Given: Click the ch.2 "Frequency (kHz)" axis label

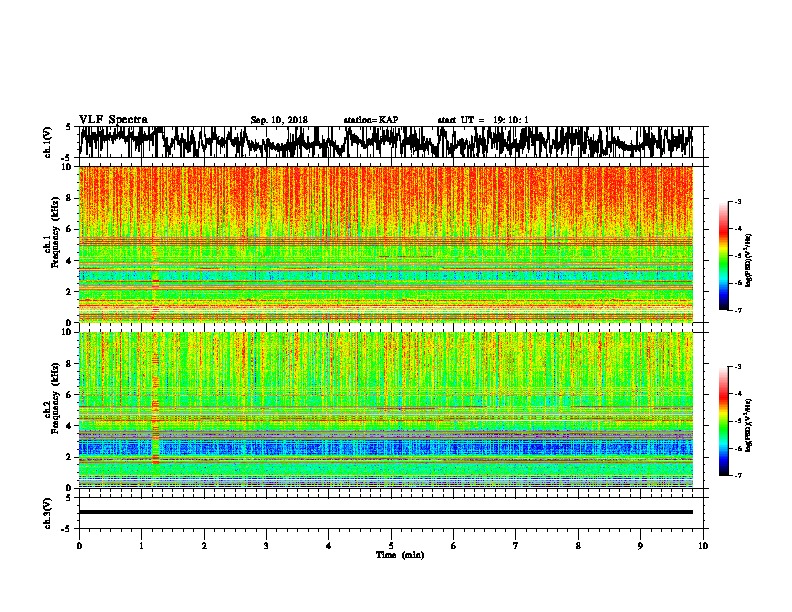Looking at the screenshot, I should 55,398.
